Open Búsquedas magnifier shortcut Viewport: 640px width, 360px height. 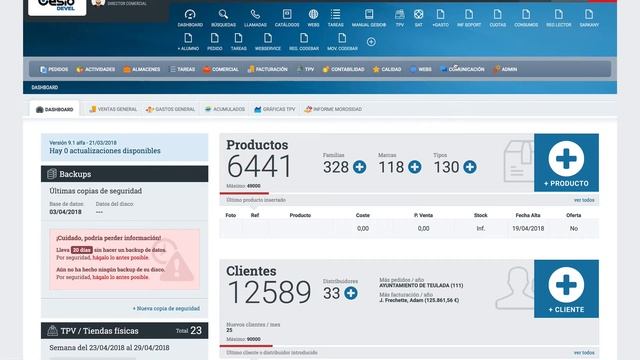click(x=223, y=18)
